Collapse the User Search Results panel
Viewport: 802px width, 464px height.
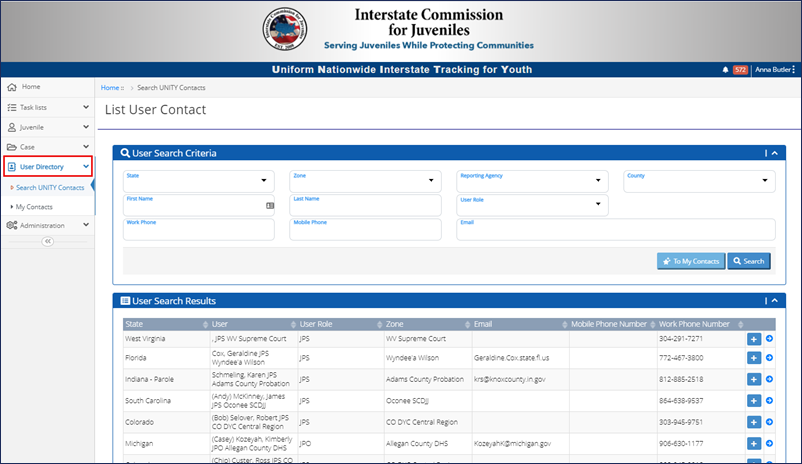[x=774, y=301]
